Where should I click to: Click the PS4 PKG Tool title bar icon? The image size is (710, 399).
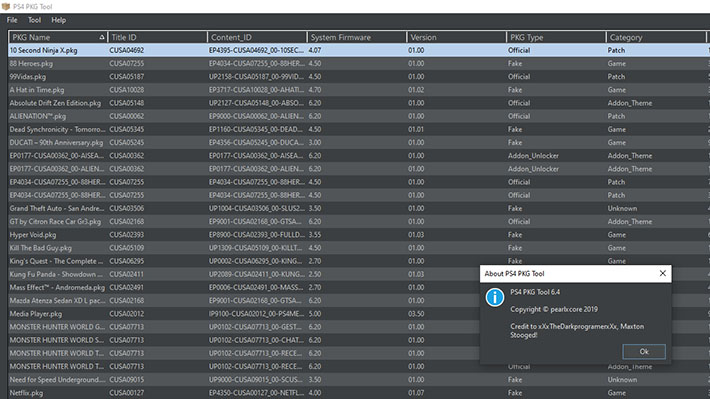pyautogui.click(x=6, y=6)
